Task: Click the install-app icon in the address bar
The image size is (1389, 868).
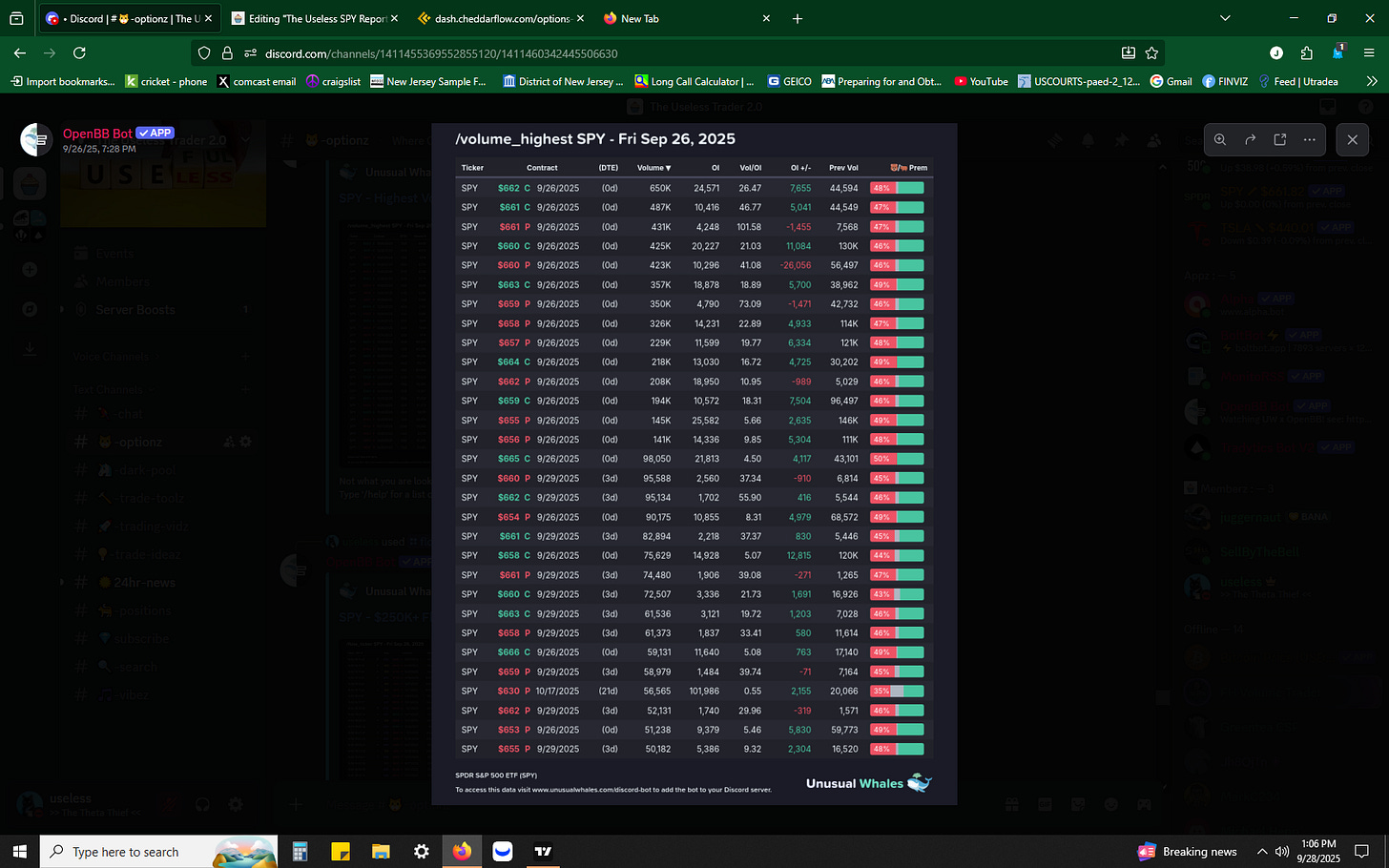Action: tap(1129, 53)
